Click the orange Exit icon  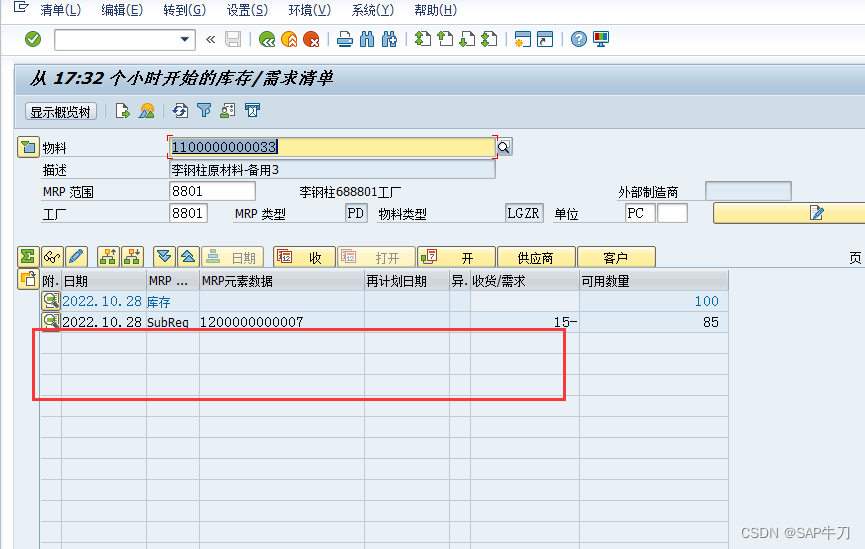tap(289, 39)
